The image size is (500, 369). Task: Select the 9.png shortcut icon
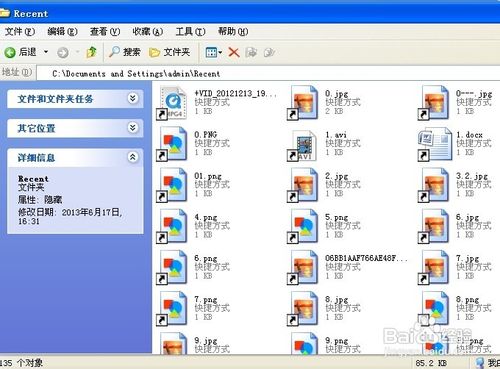(304, 343)
